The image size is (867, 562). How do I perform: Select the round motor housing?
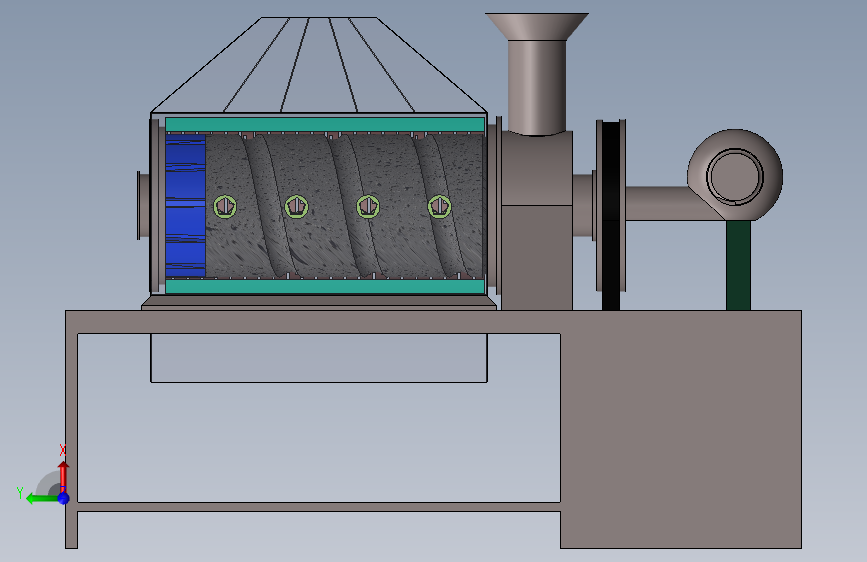point(735,176)
